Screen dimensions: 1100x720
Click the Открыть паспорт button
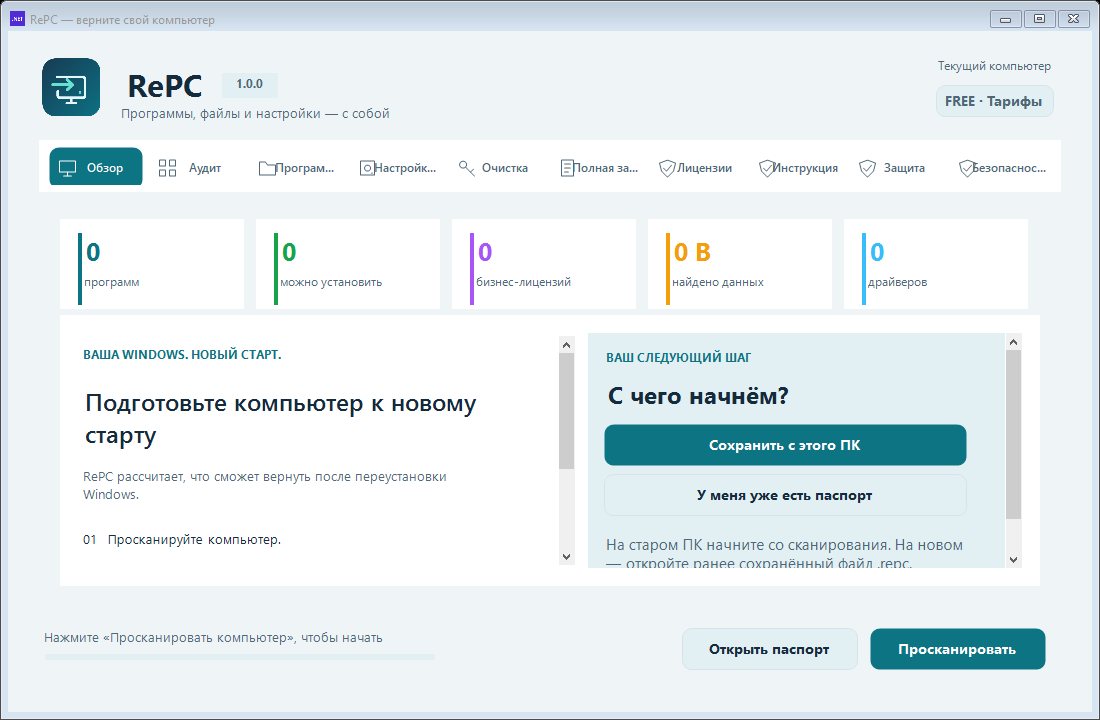[x=770, y=649]
